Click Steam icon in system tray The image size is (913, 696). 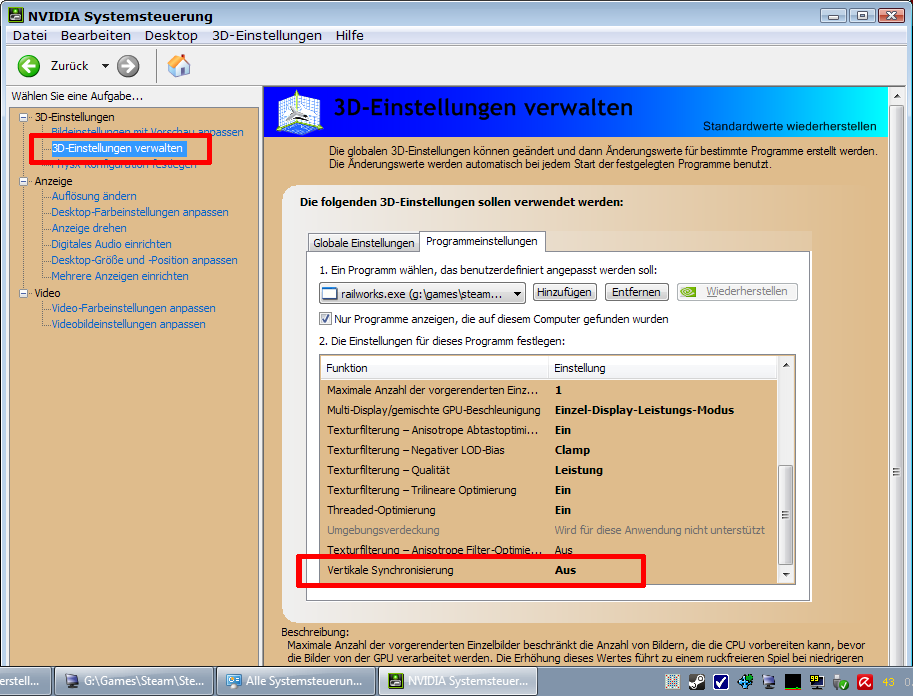697,681
